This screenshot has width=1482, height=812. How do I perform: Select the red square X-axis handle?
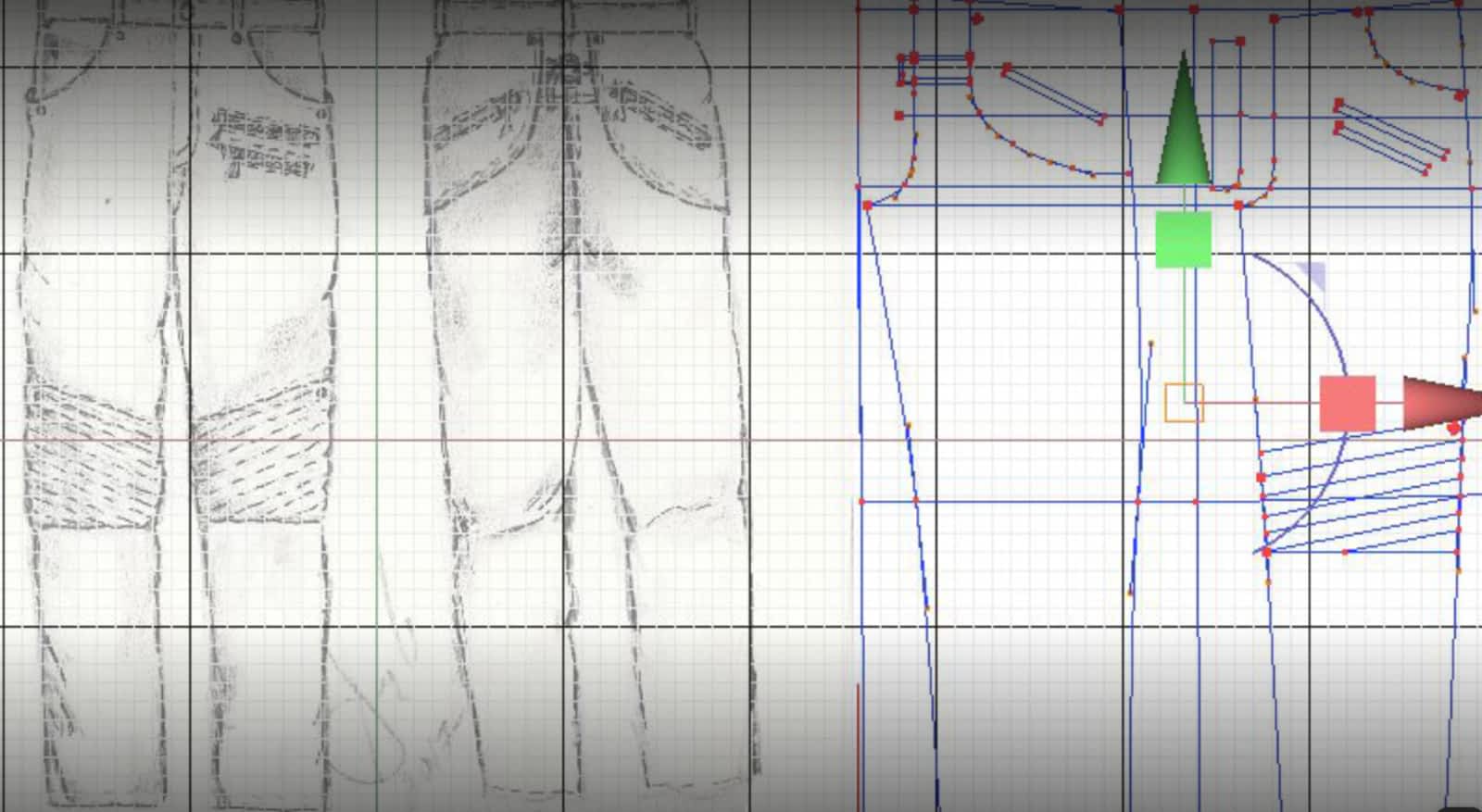coord(1347,403)
